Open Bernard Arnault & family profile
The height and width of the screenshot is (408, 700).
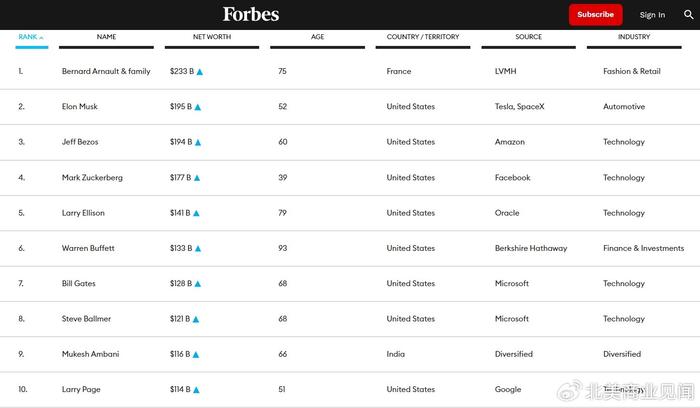(x=106, y=71)
